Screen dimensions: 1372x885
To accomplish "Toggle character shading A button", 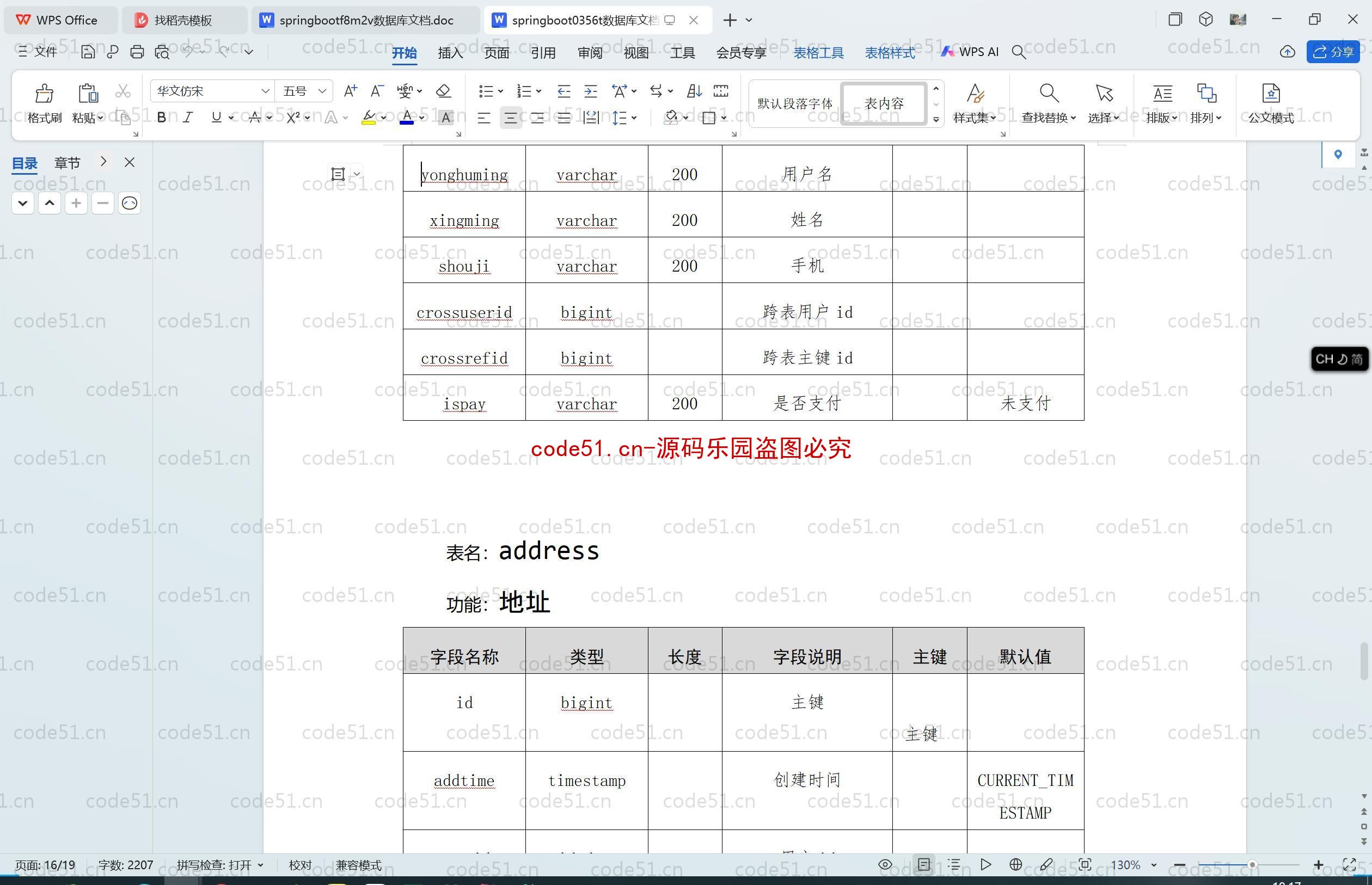I will pos(445,118).
